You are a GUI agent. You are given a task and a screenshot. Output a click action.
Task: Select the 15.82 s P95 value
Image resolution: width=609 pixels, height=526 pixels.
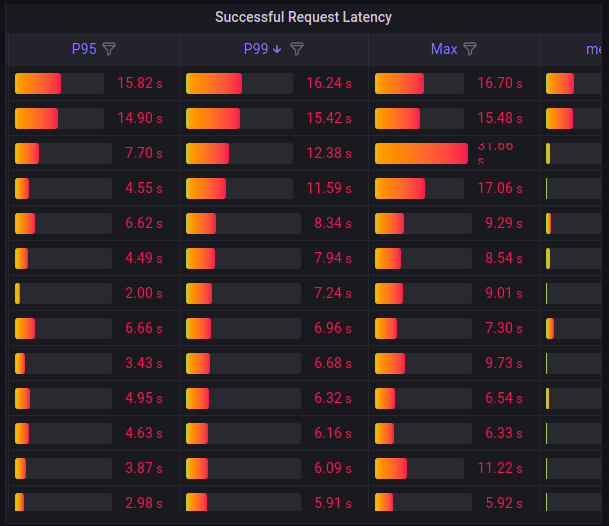tap(139, 84)
